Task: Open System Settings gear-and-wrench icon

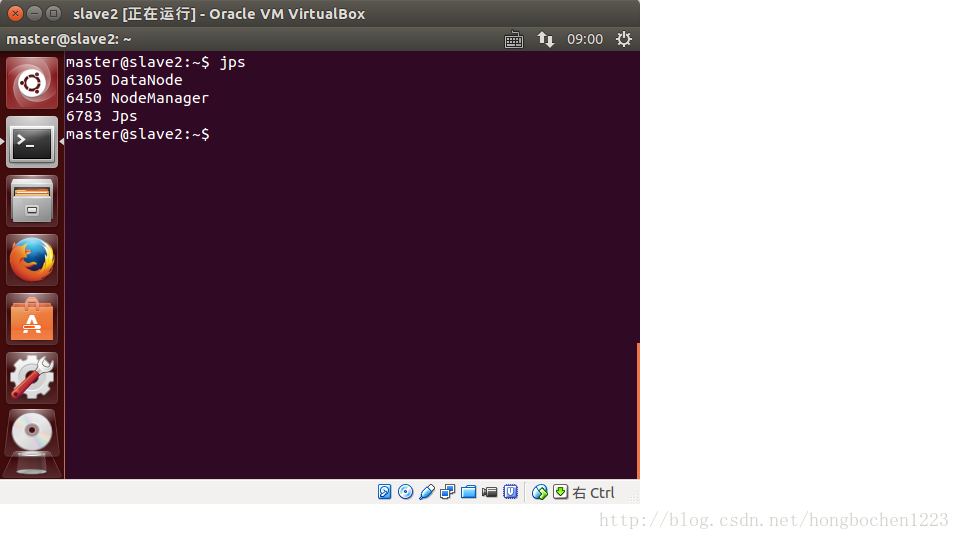Action: (32, 378)
